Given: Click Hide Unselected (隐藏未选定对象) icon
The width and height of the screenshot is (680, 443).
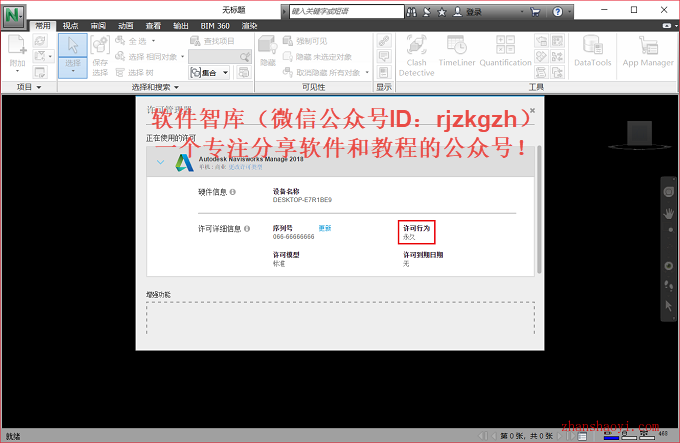Looking at the screenshot, I should click(288, 56).
